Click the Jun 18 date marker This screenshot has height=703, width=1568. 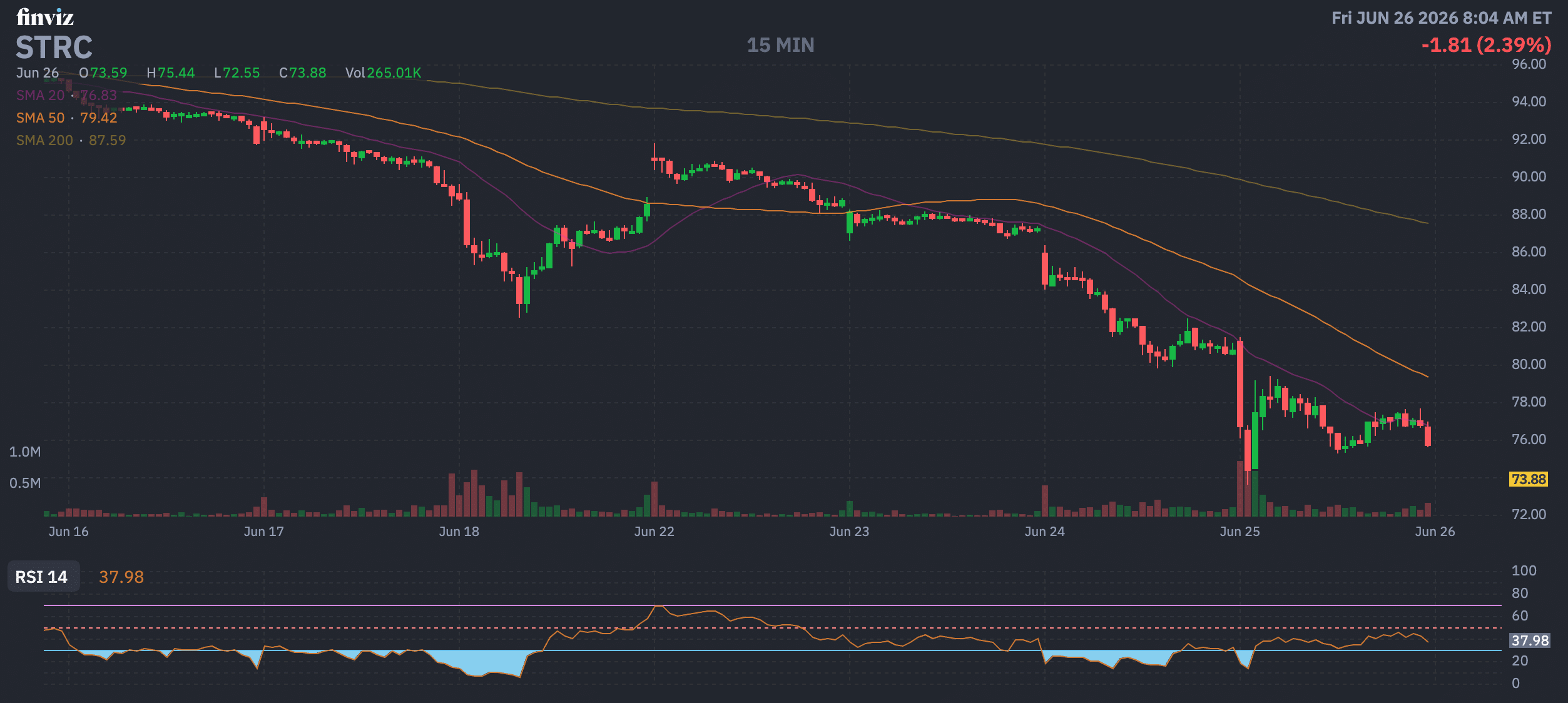pos(459,532)
